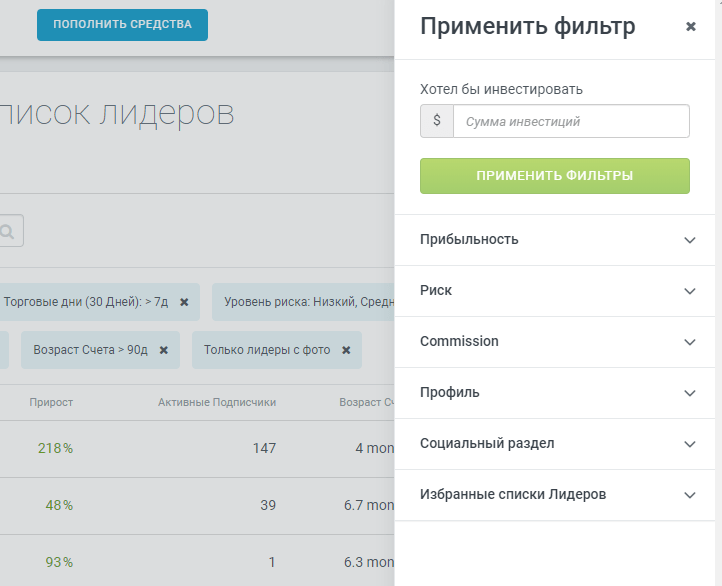Viewport: 722px width, 586px height.
Task: Expand the Commission filter section
Action: [689, 342]
